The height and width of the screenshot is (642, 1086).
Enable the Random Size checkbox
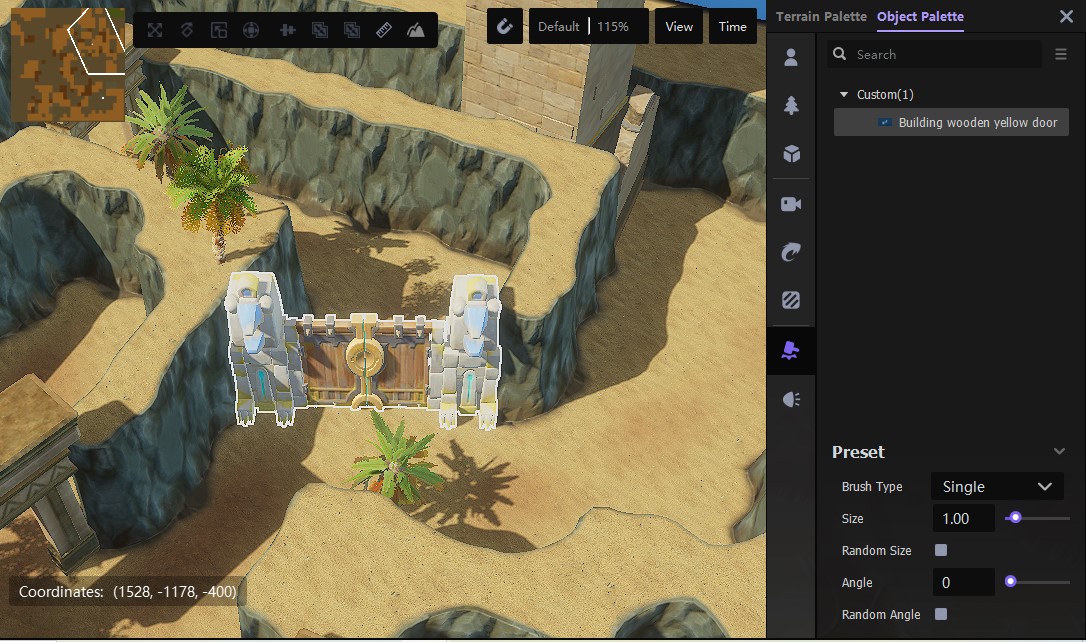[941, 550]
